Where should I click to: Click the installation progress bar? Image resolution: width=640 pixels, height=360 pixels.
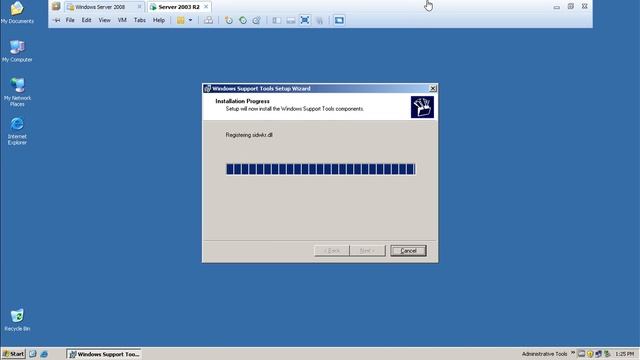[x=321, y=169]
